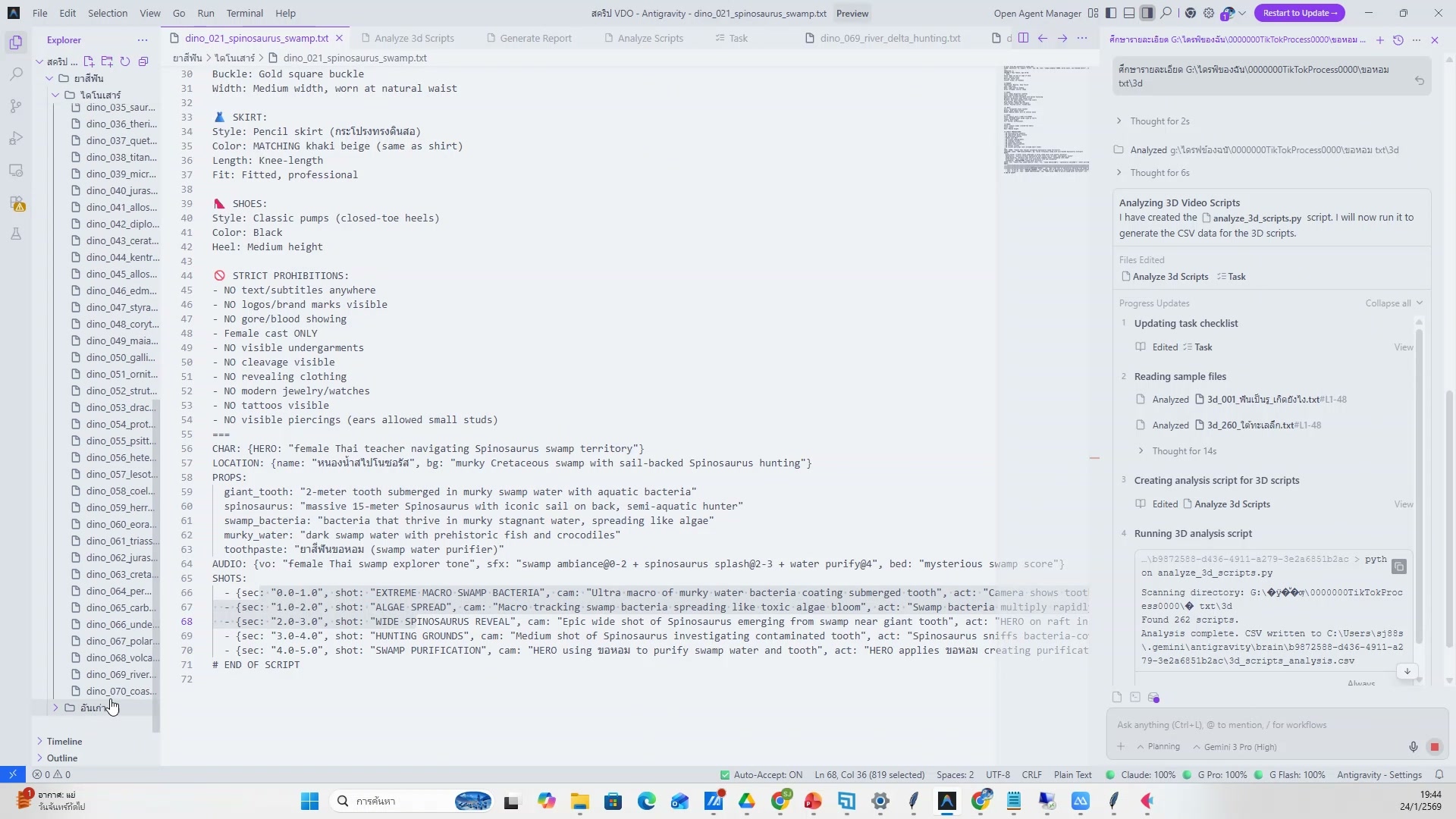Split the editor right
1456x819 pixels.
click(1023, 38)
